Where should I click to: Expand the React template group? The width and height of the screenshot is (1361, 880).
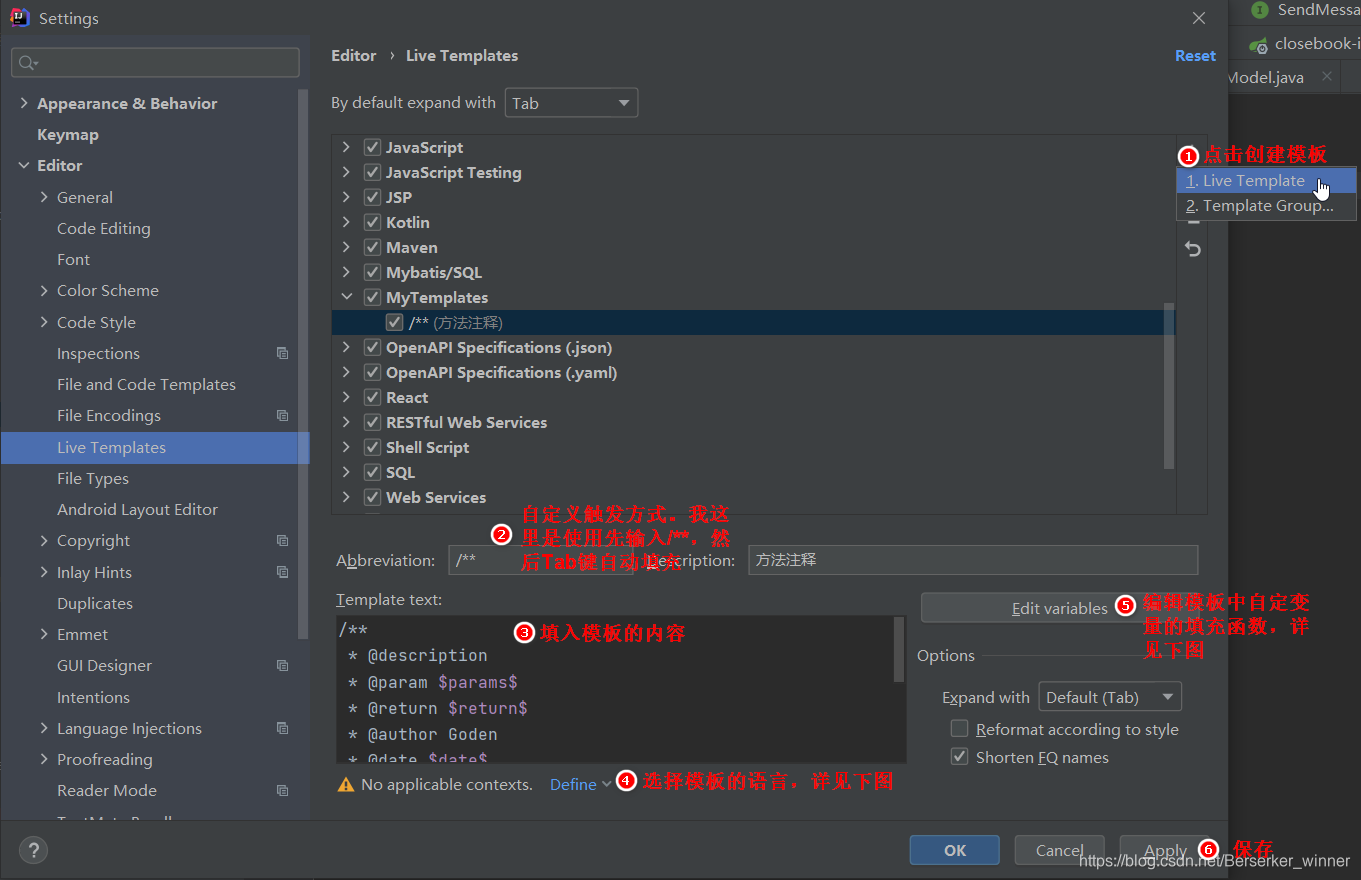point(346,397)
